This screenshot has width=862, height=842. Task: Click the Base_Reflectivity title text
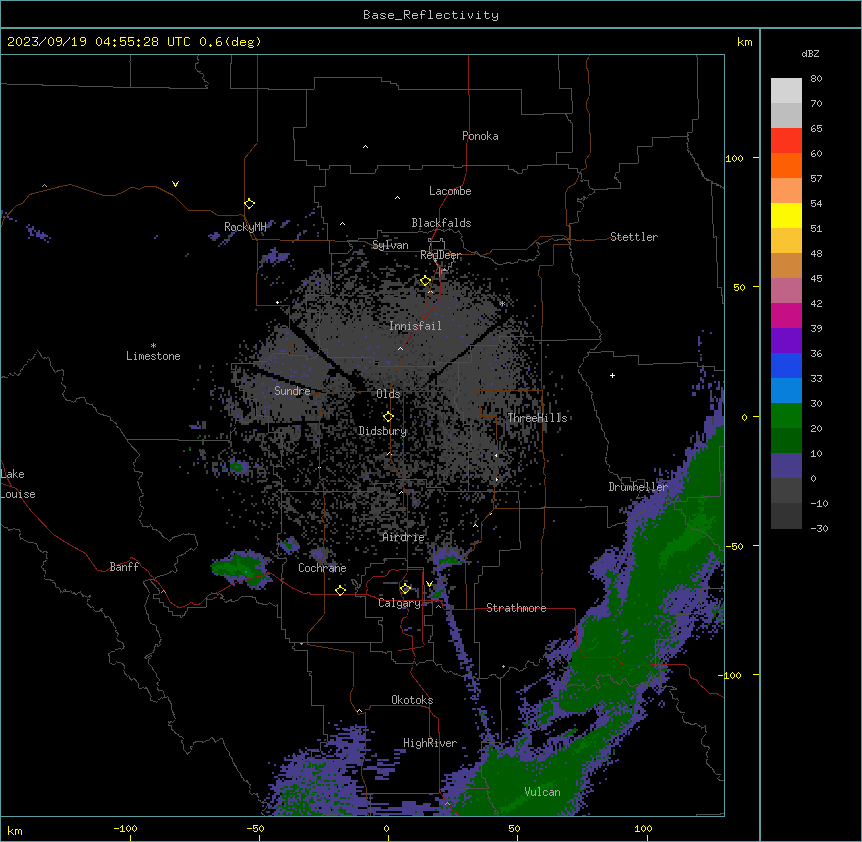(431, 15)
